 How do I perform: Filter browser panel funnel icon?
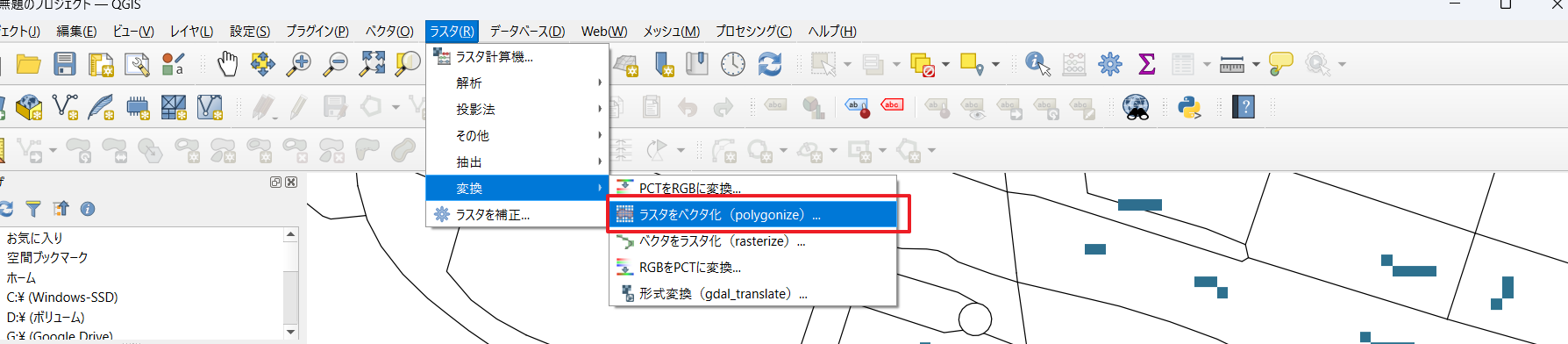[33, 209]
